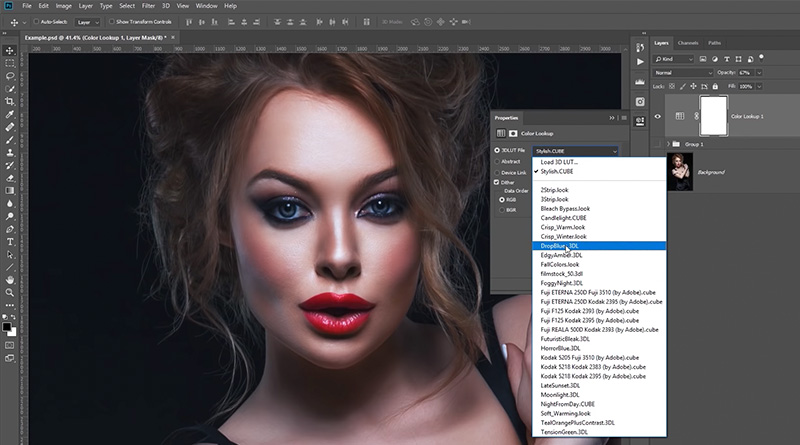800x445 pixels.
Task: Choose Load 3D LUT... from the list
Action: tap(560, 162)
